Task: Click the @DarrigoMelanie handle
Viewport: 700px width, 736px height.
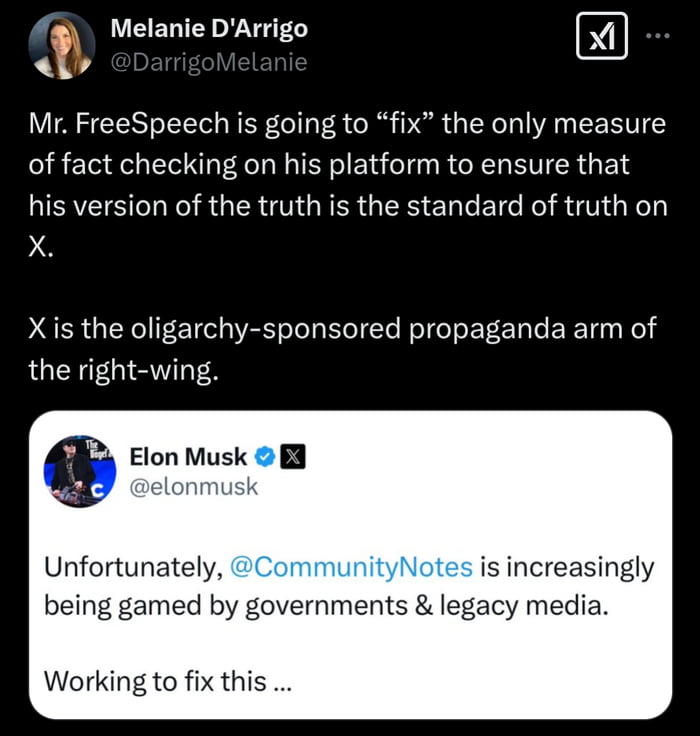Action: [x=208, y=62]
